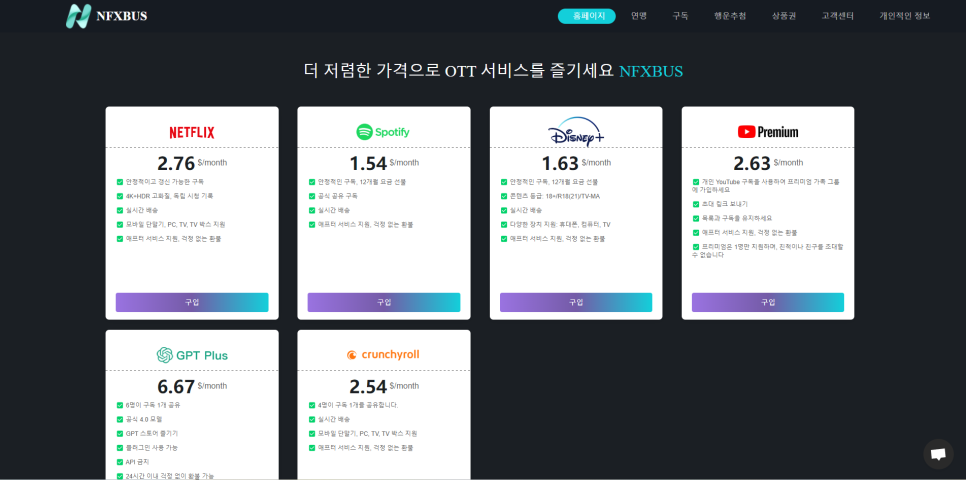
Task: Click the green check icon beside '초대 링크 보내기'
Action: [x=696, y=204]
